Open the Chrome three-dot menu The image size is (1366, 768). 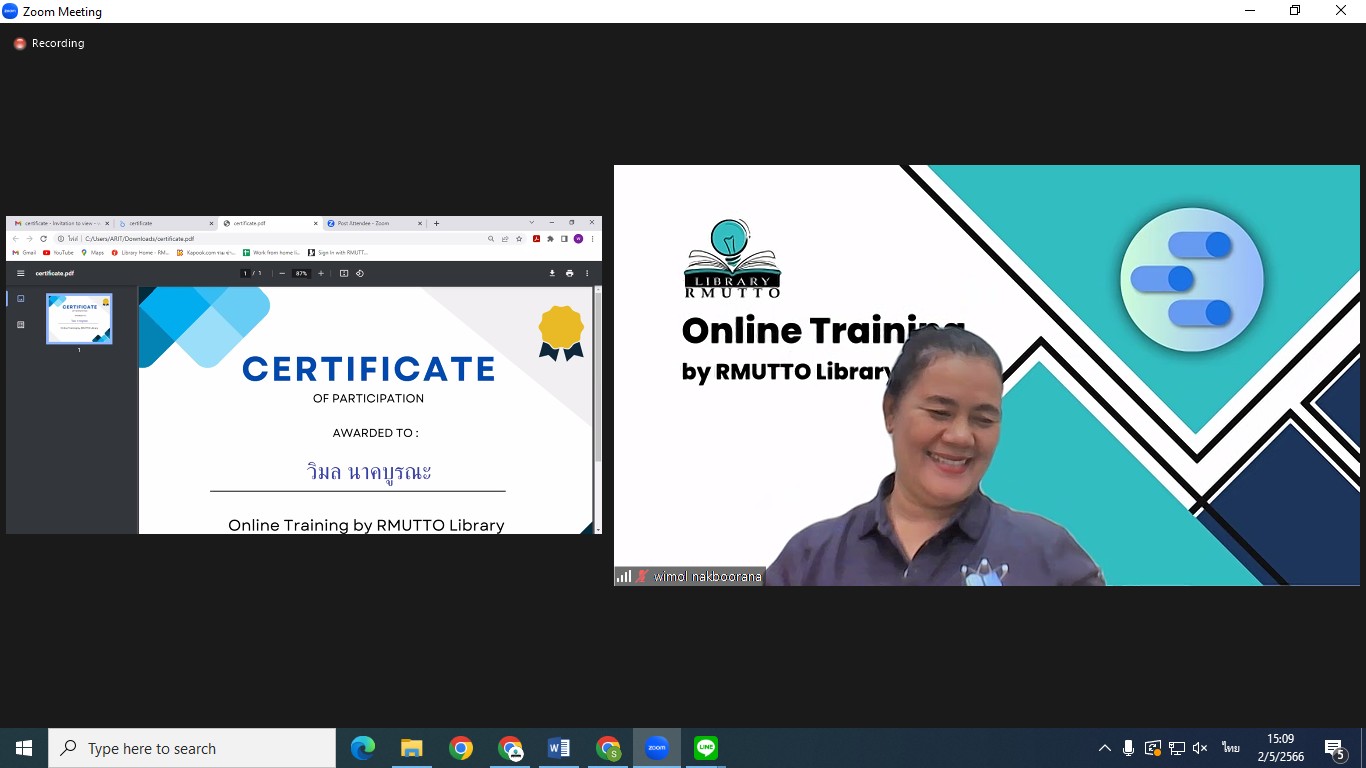593,239
